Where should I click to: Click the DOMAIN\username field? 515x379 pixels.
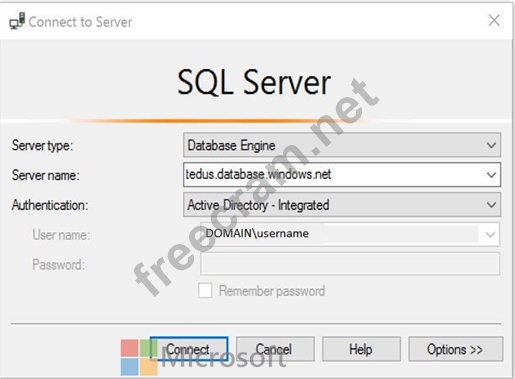(x=341, y=234)
